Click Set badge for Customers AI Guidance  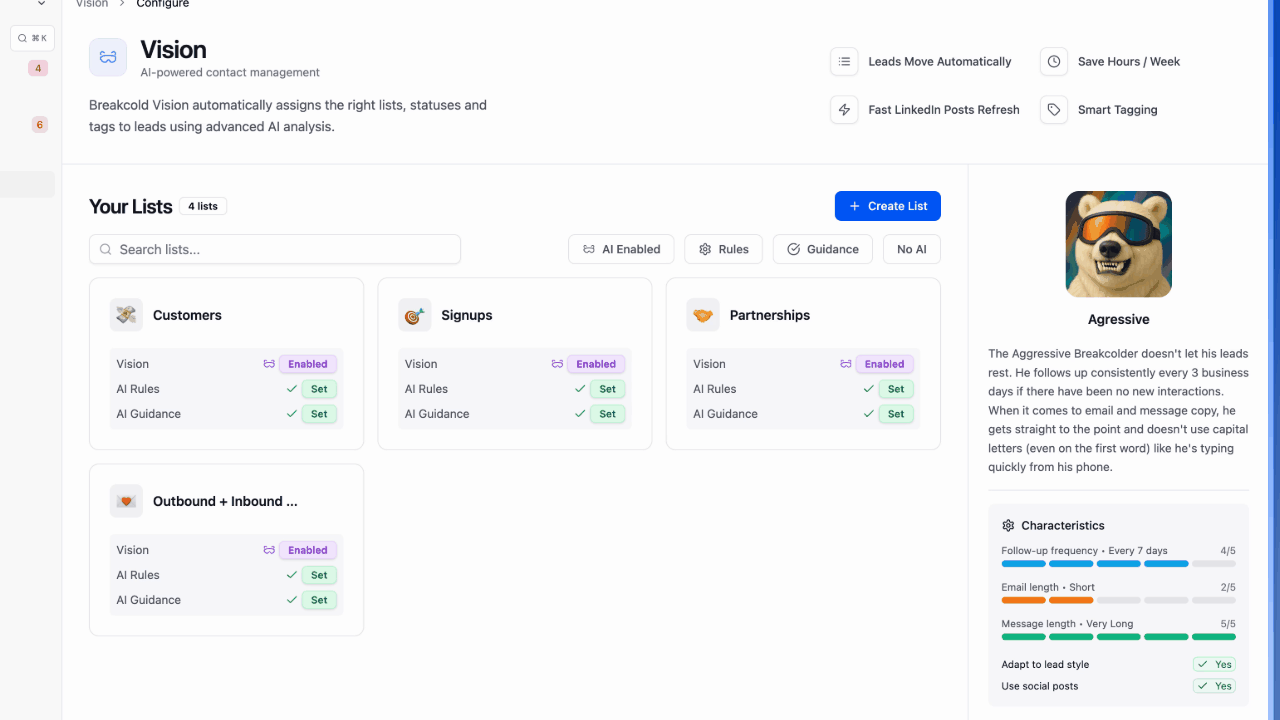point(319,414)
